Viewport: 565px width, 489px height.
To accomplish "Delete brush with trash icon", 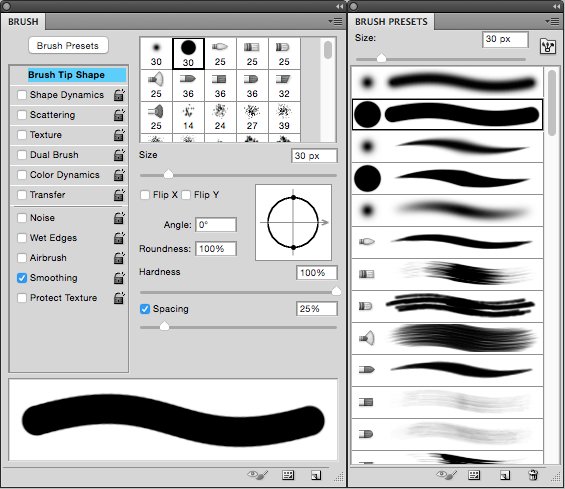I will tap(533, 475).
